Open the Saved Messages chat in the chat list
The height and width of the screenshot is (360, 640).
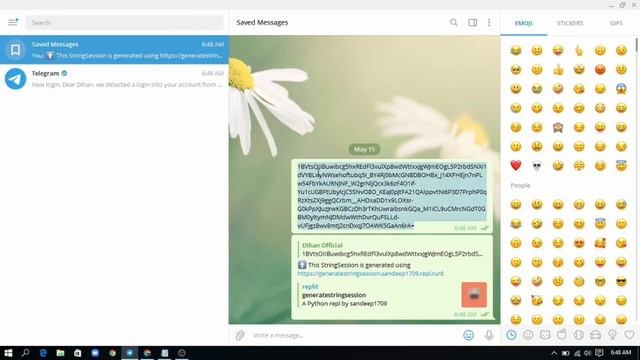click(114, 50)
